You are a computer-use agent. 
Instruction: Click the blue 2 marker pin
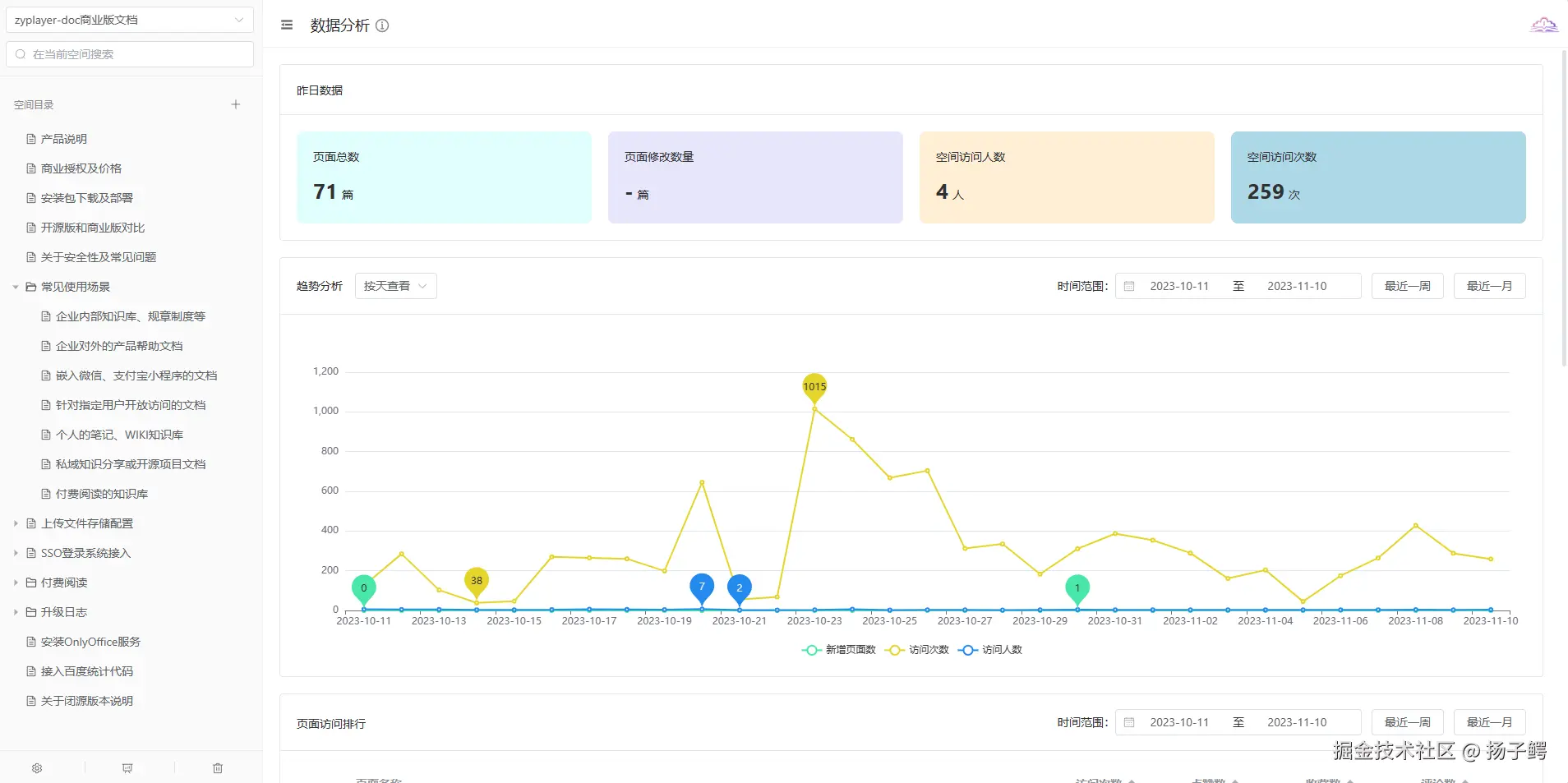(x=740, y=588)
